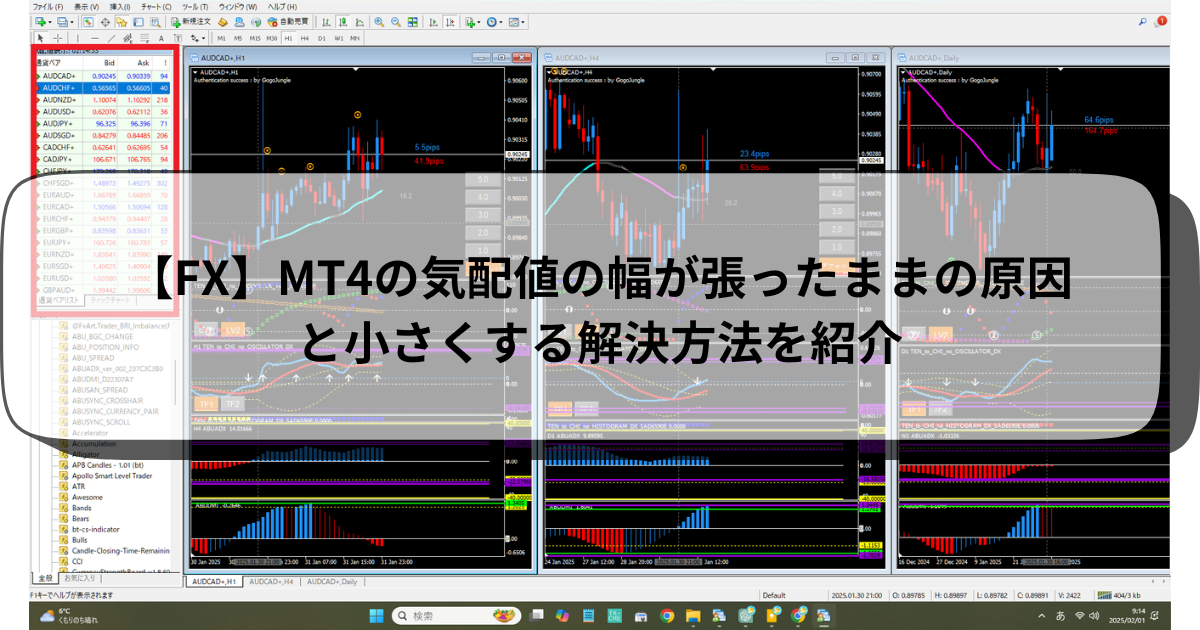Select the AUDCHF+ row in Market Watch

(104, 88)
